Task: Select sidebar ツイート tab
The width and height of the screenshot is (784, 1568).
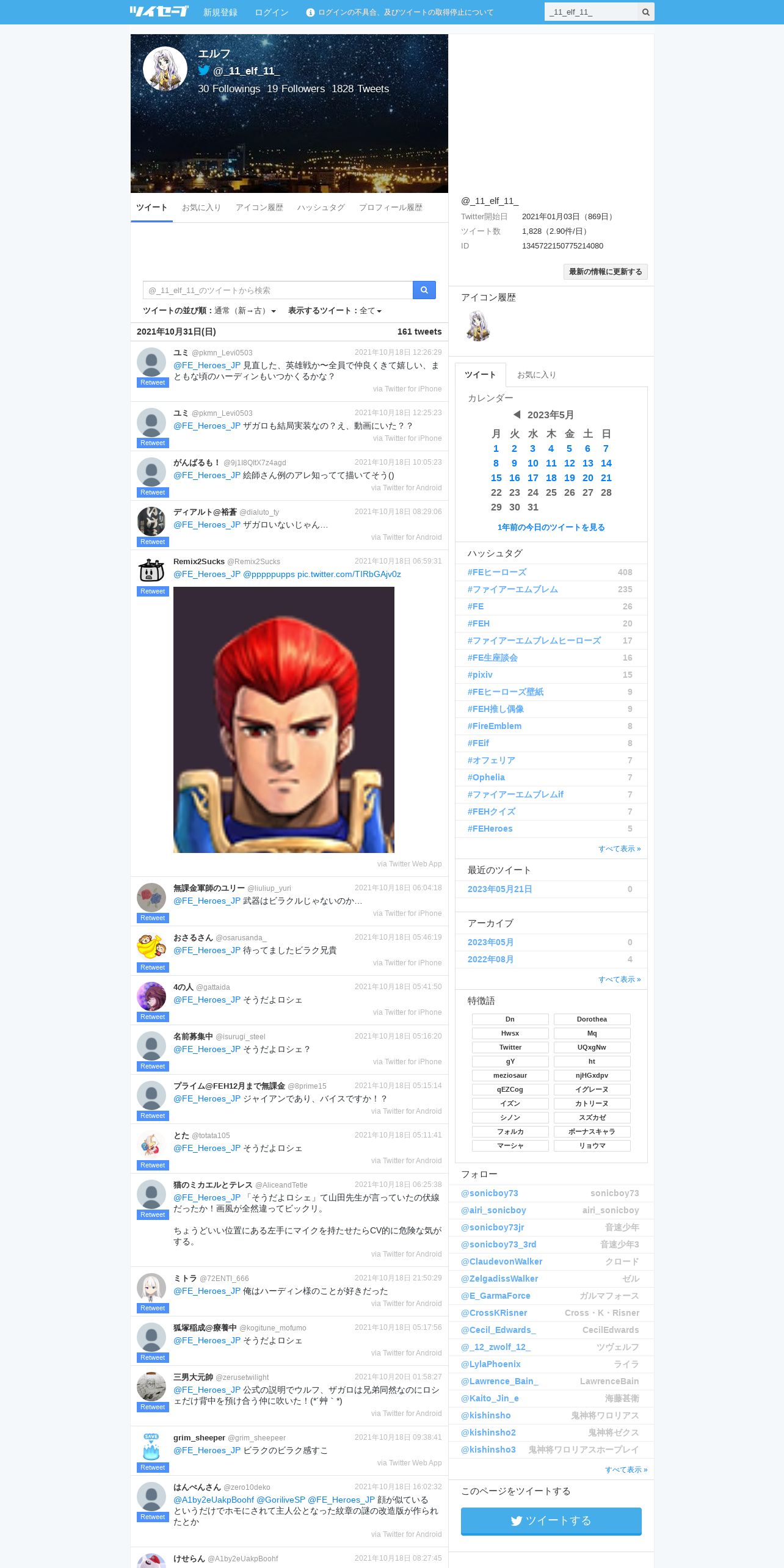Action: pyautogui.click(x=480, y=375)
